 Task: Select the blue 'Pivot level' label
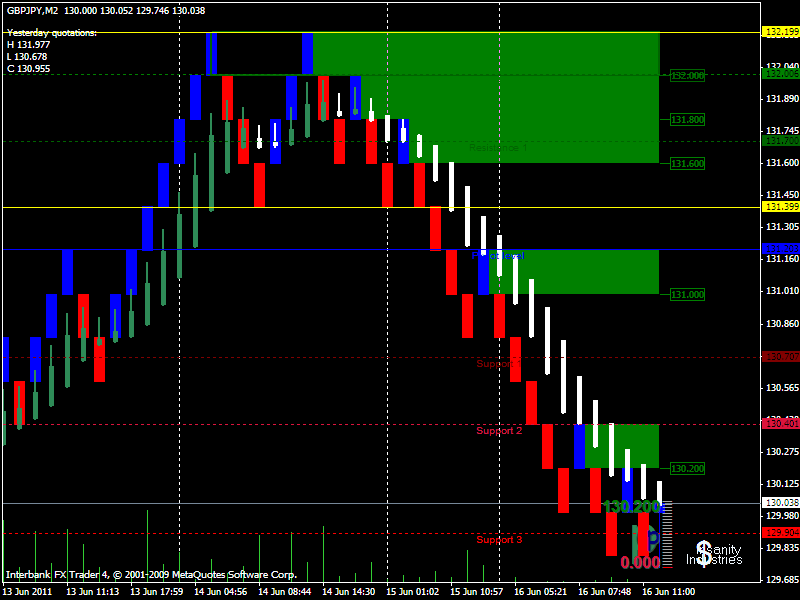click(x=498, y=256)
